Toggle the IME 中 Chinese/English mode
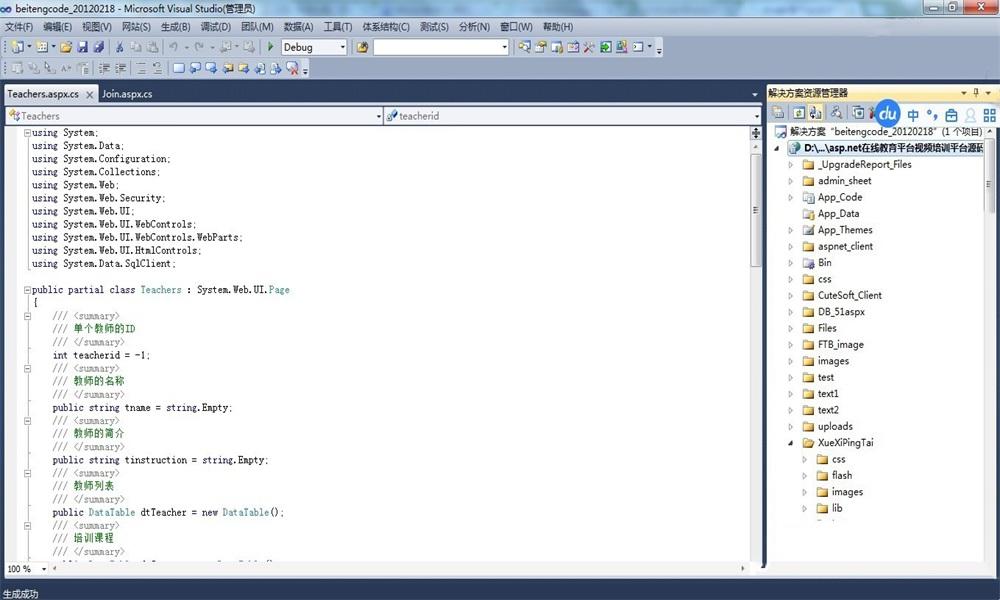Screen dimensions: 1000x600 (913, 115)
